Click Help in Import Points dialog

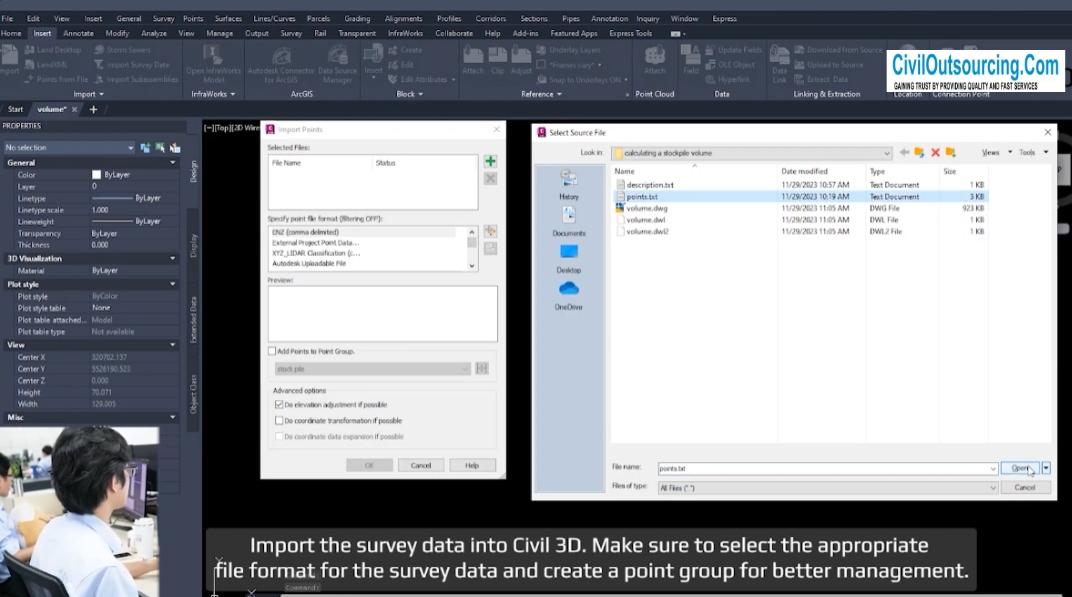pyautogui.click(x=472, y=466)
